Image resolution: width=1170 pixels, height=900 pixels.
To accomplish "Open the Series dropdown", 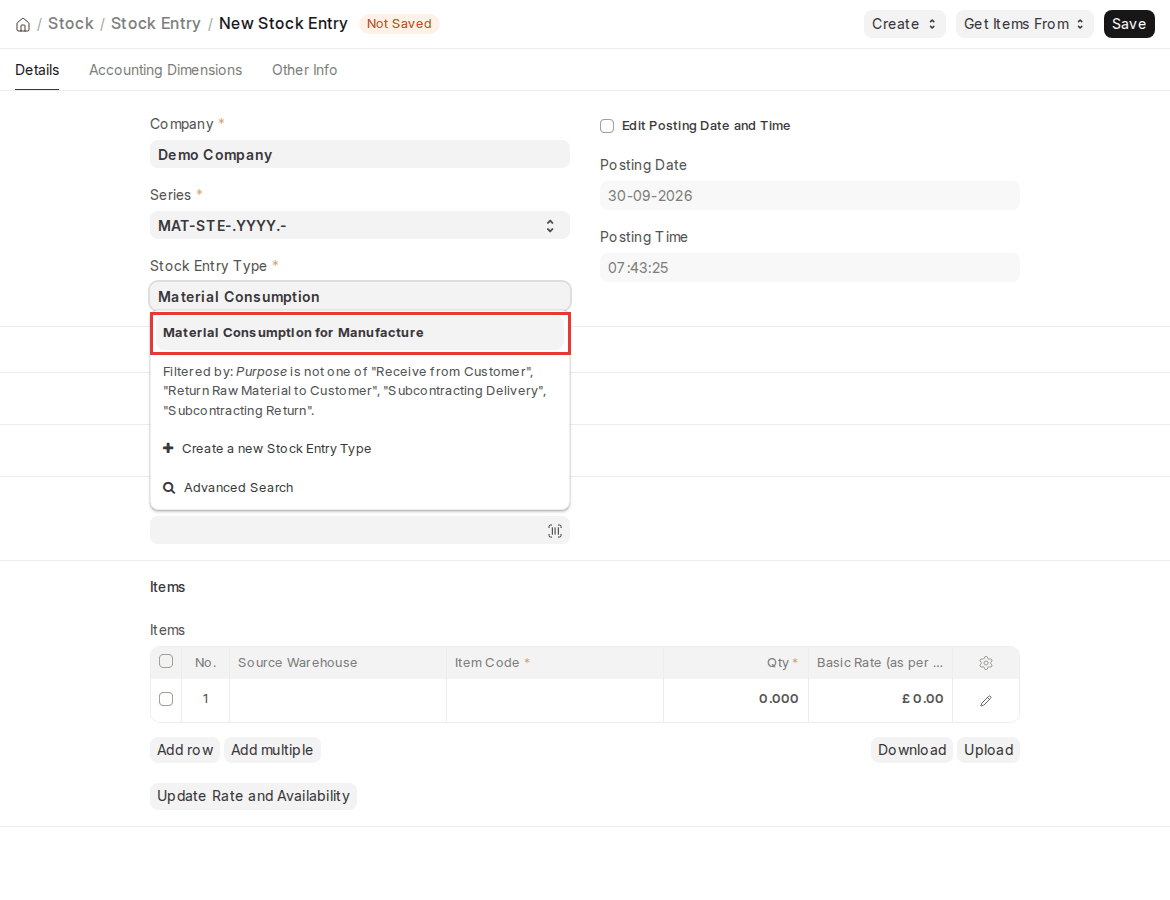I will (360, 225).
